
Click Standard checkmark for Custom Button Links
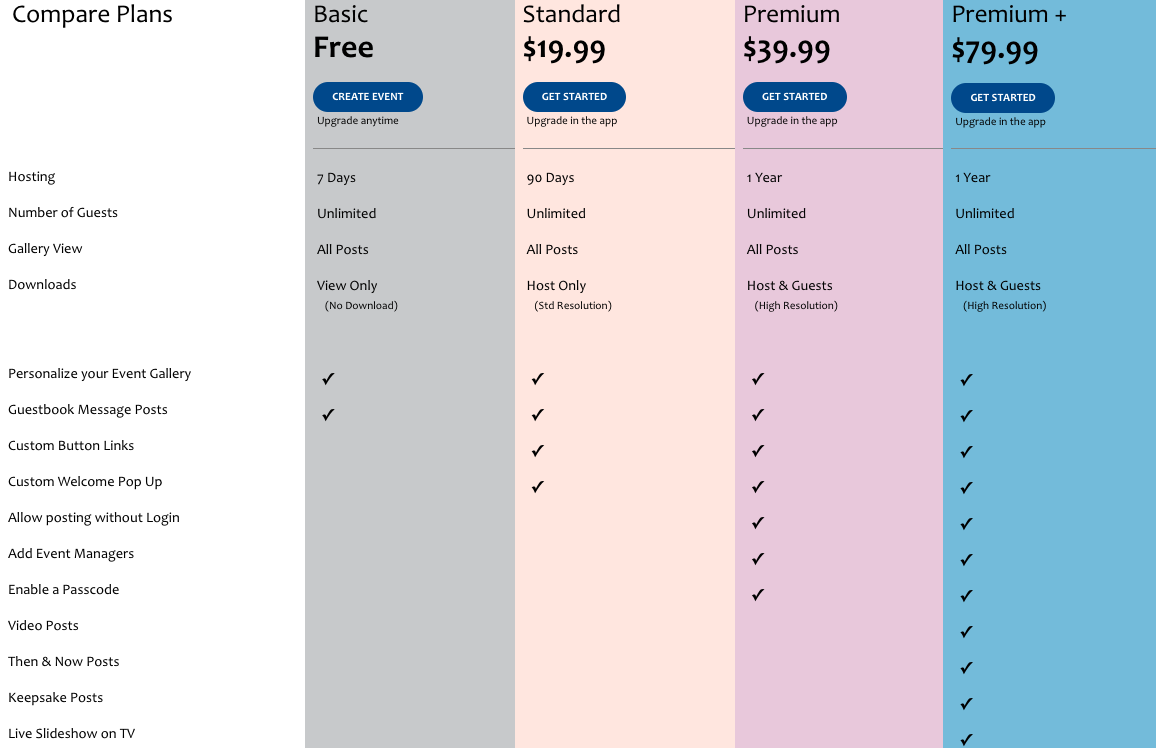click(537, 450)
